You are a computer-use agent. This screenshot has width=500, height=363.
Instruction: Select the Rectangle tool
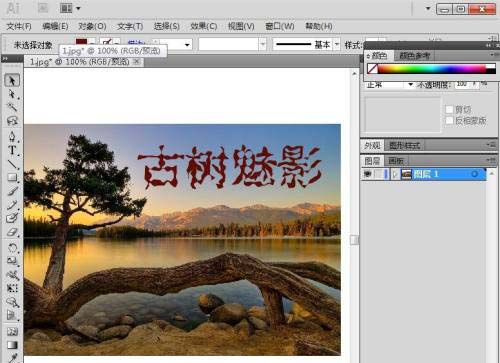[x=12, y=178]
